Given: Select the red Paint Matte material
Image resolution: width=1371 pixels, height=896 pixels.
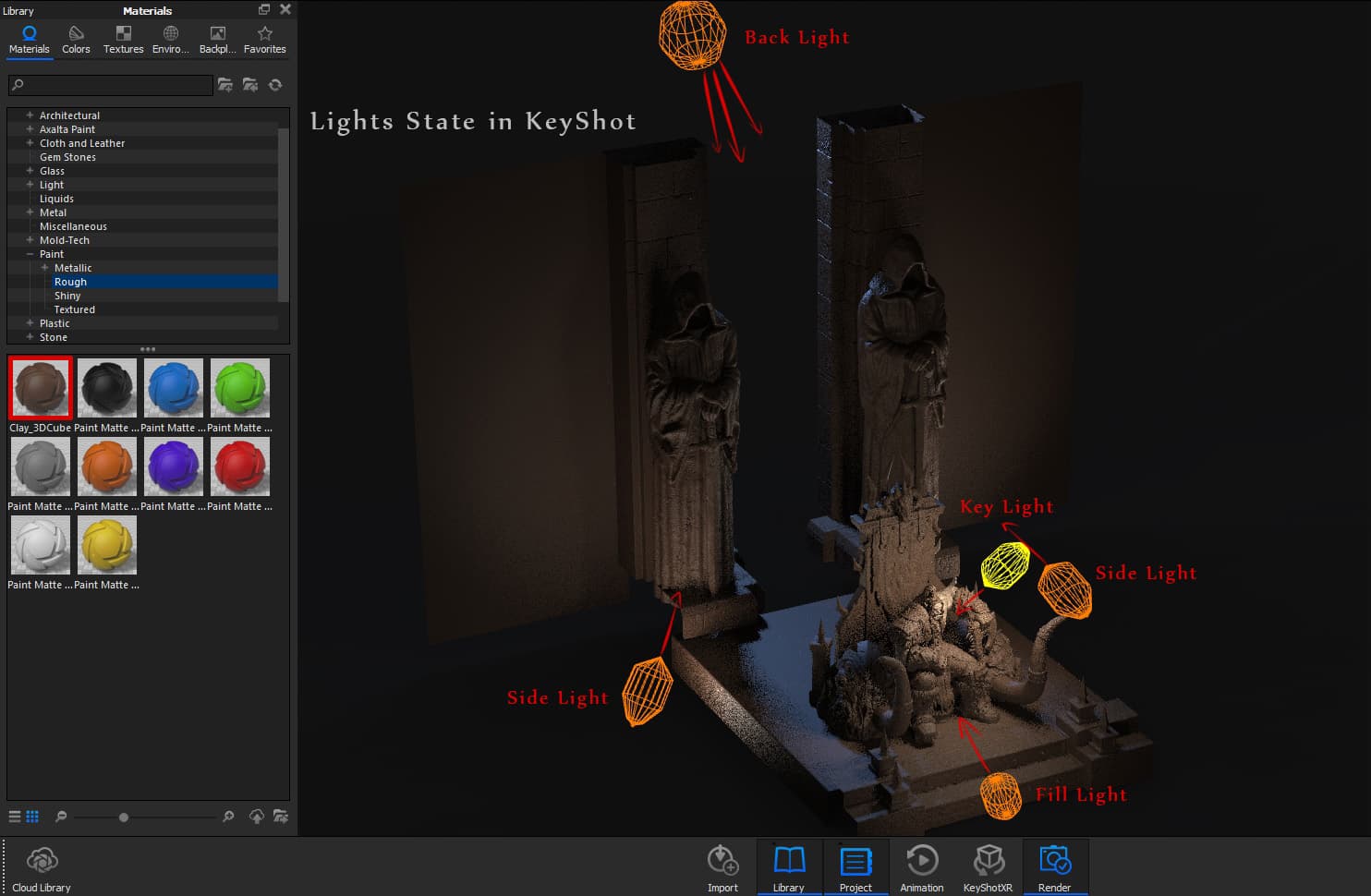Looking at the screenshot, I should click(x=240, y=466).
